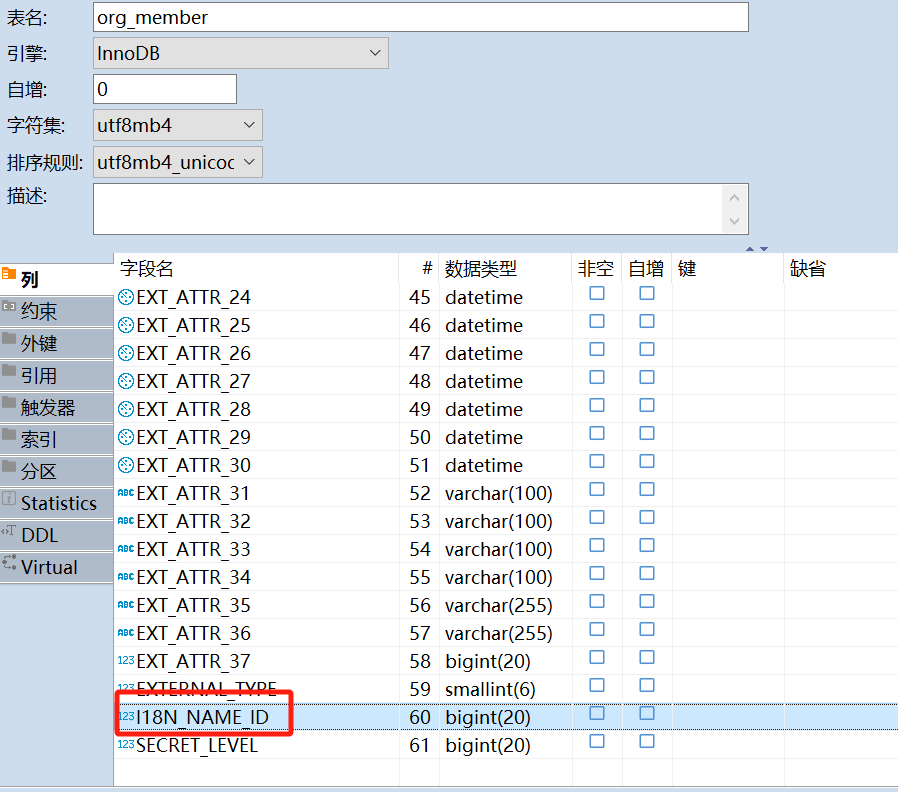Open the Virtual tab

tap(57, 568)
